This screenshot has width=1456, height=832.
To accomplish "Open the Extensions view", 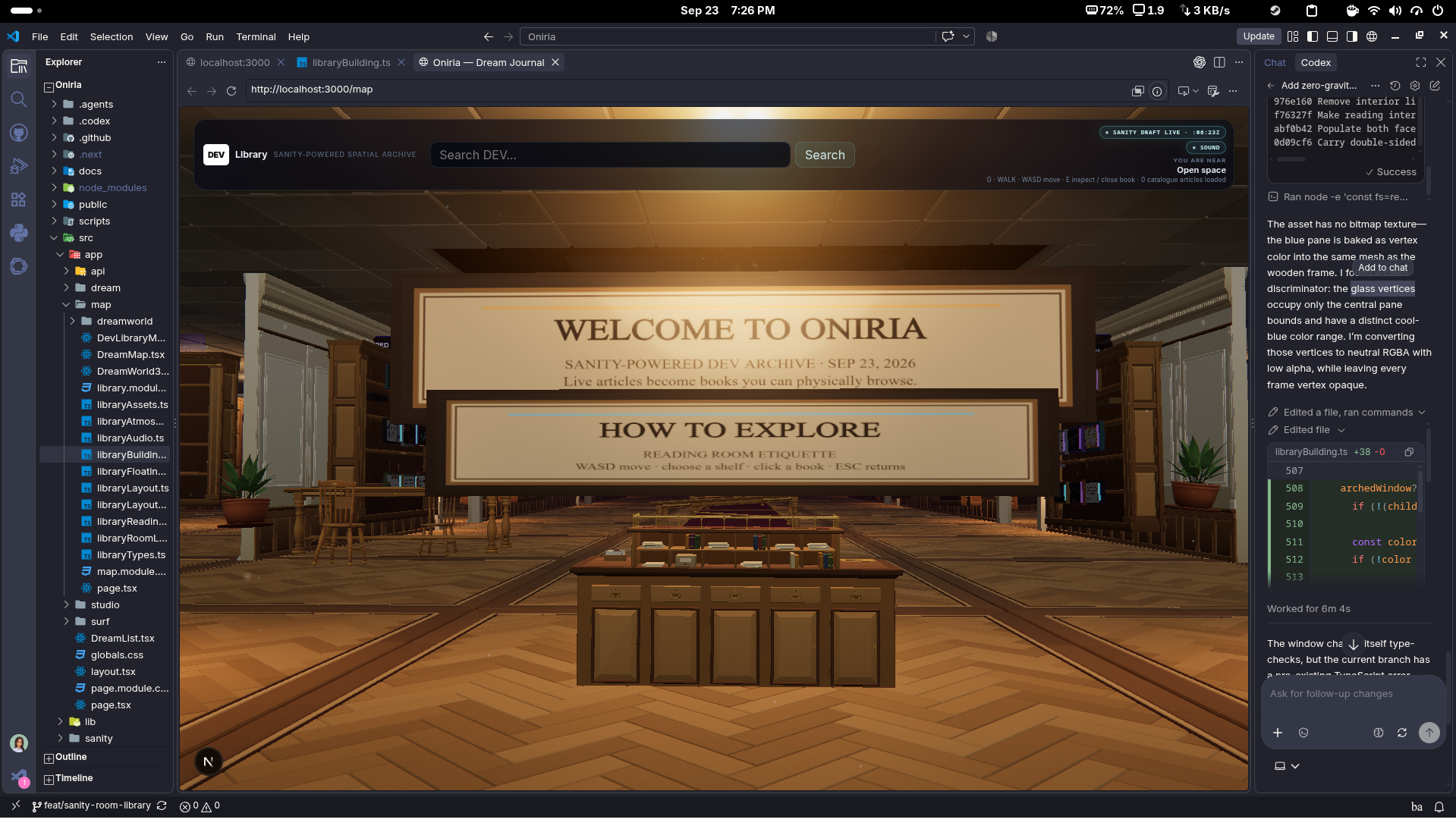I will tap(19, 199).
